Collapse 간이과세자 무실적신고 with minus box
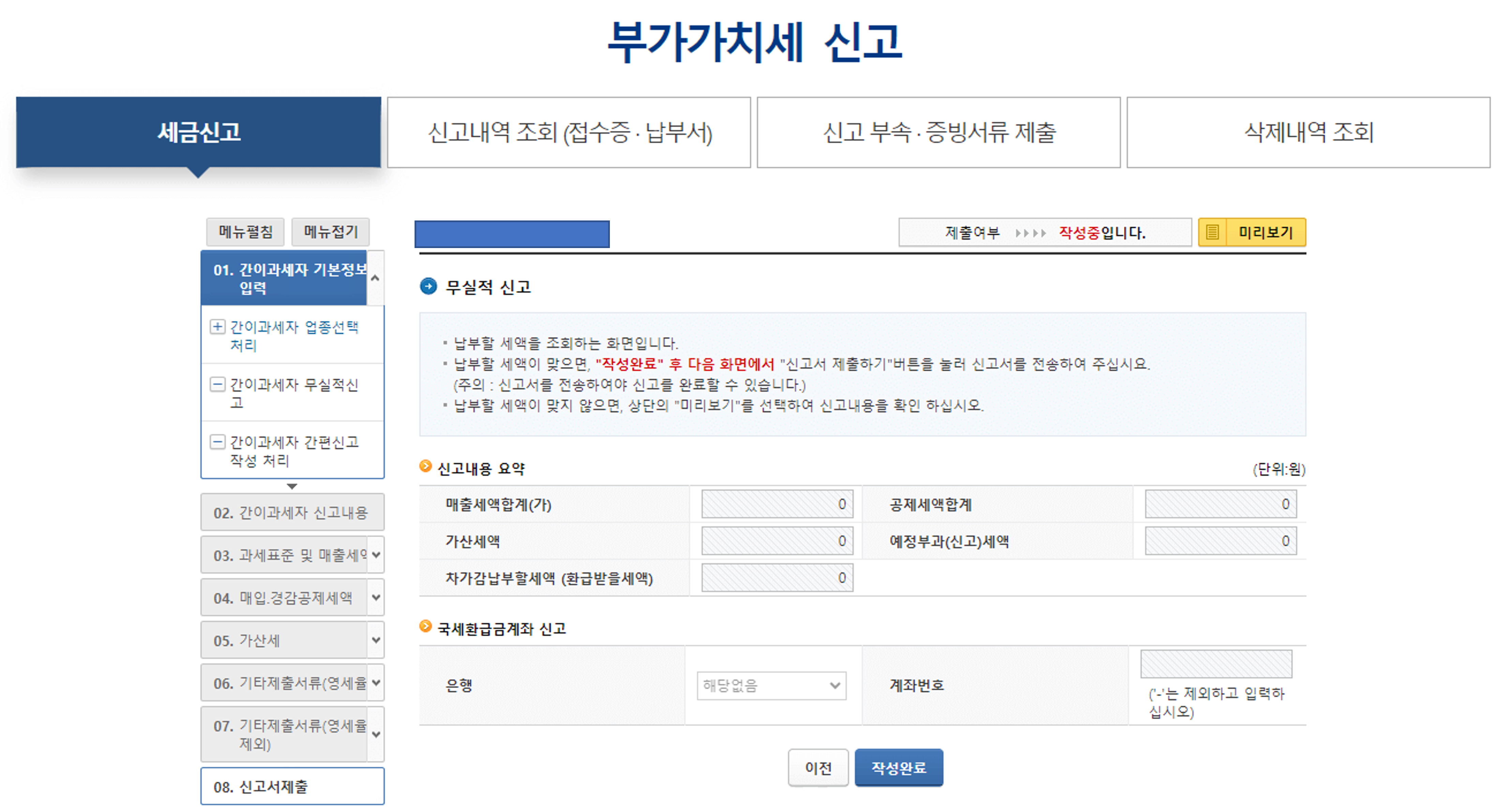Screen dimensions: 1500x812 point(218,384)
